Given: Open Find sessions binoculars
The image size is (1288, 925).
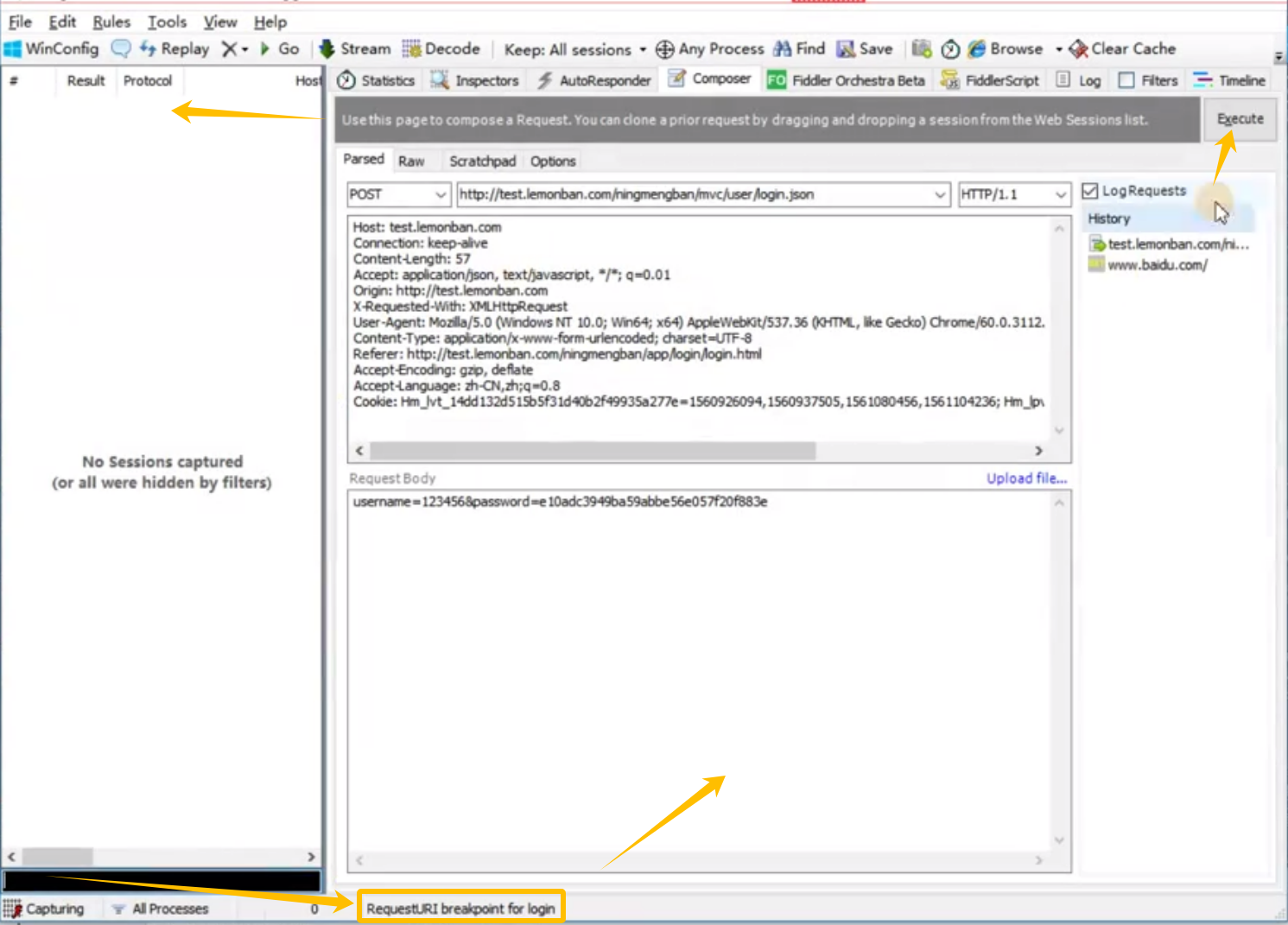Looking at the screenshot, I should click(x=800, y=49).
